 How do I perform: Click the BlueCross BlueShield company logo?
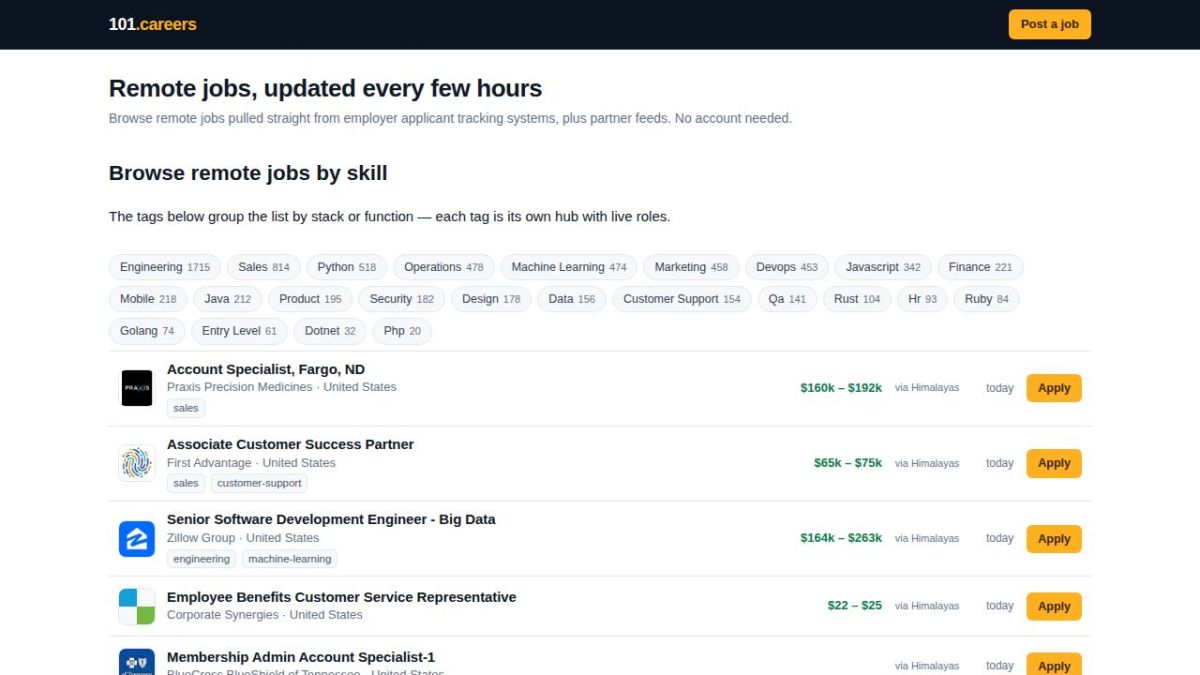(x=137, y=662)
